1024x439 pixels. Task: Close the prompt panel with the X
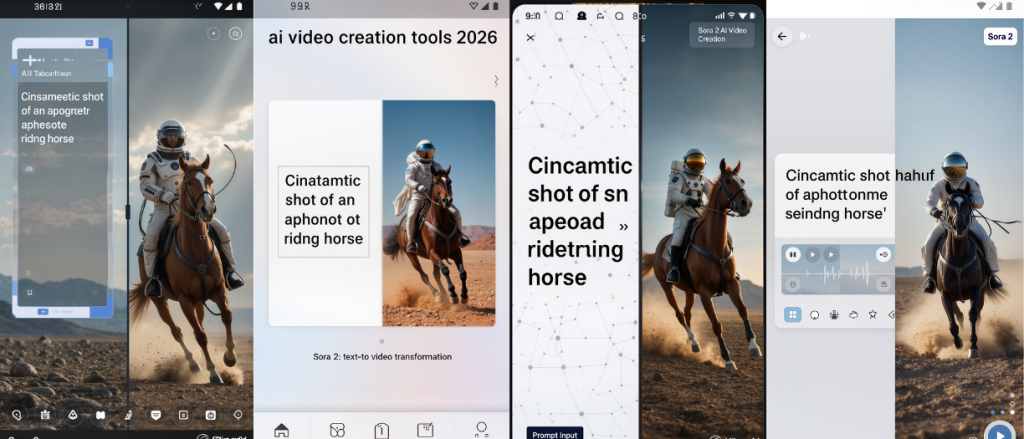530,37
